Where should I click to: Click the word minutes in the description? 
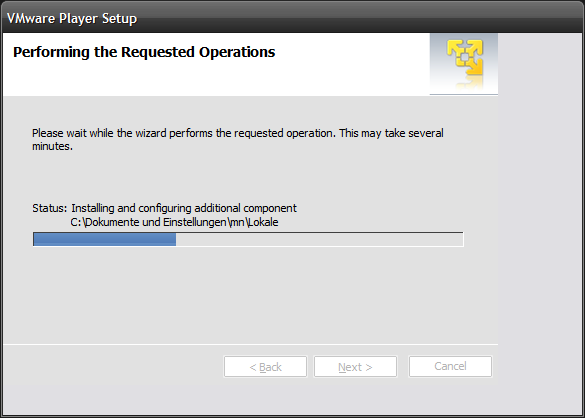pos(52,146)
